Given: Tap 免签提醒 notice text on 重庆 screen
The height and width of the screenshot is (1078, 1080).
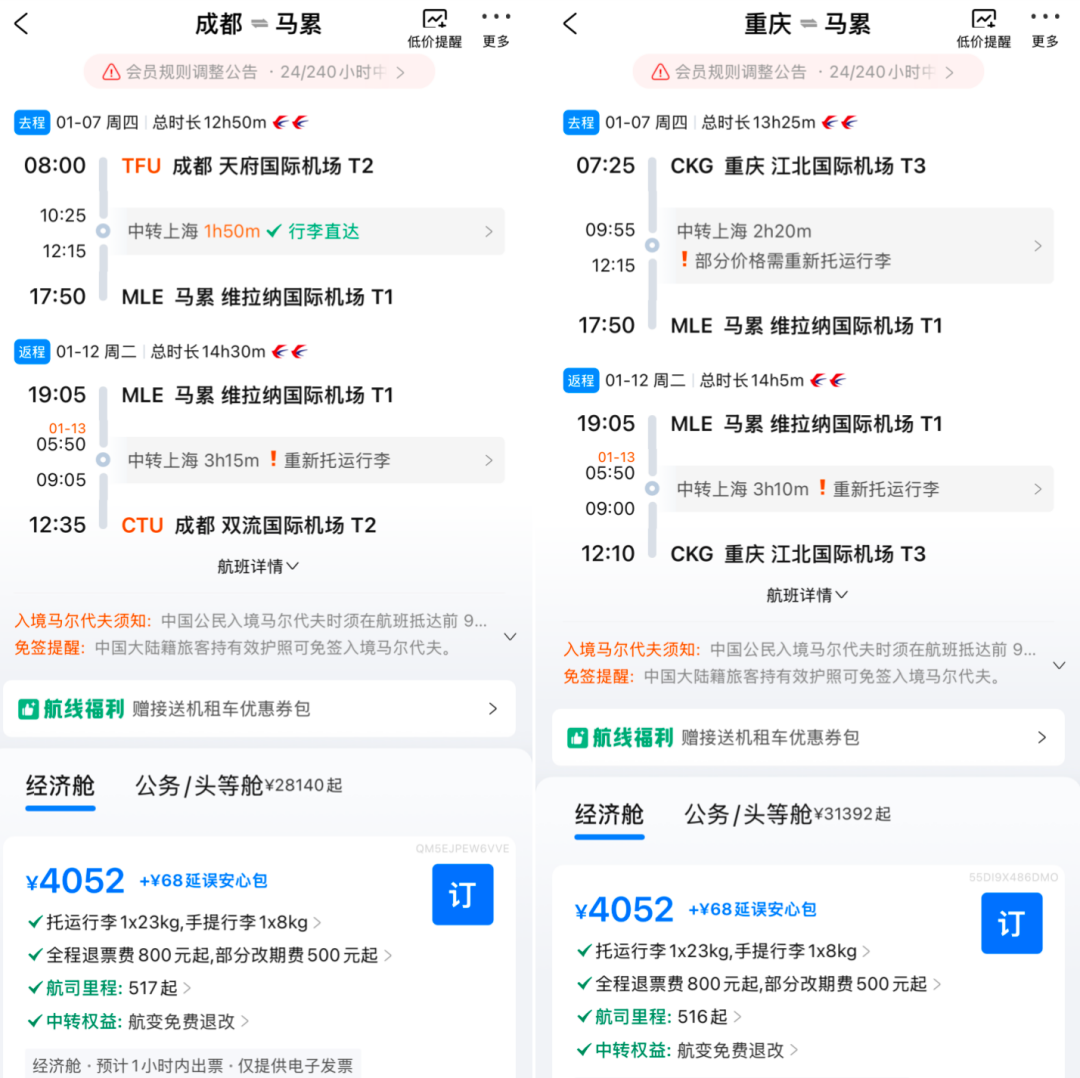Looking at the screenshot, I should pos(782,677).
